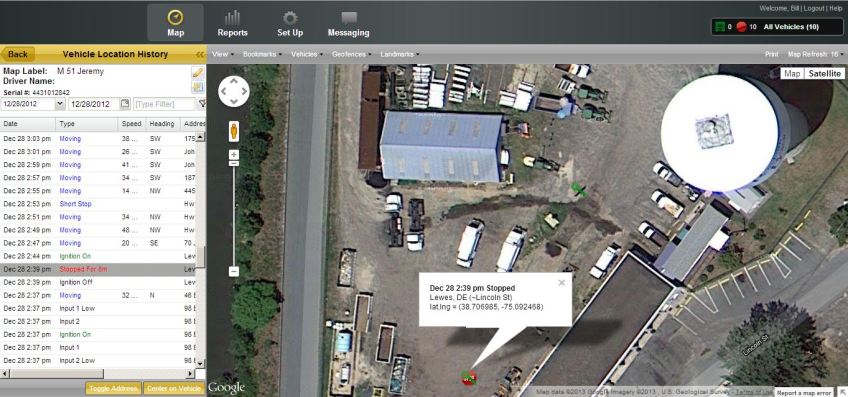Viewport: 848px width, 397px height.
Task: Open the Set Up section
Action: tap(290, 23)
